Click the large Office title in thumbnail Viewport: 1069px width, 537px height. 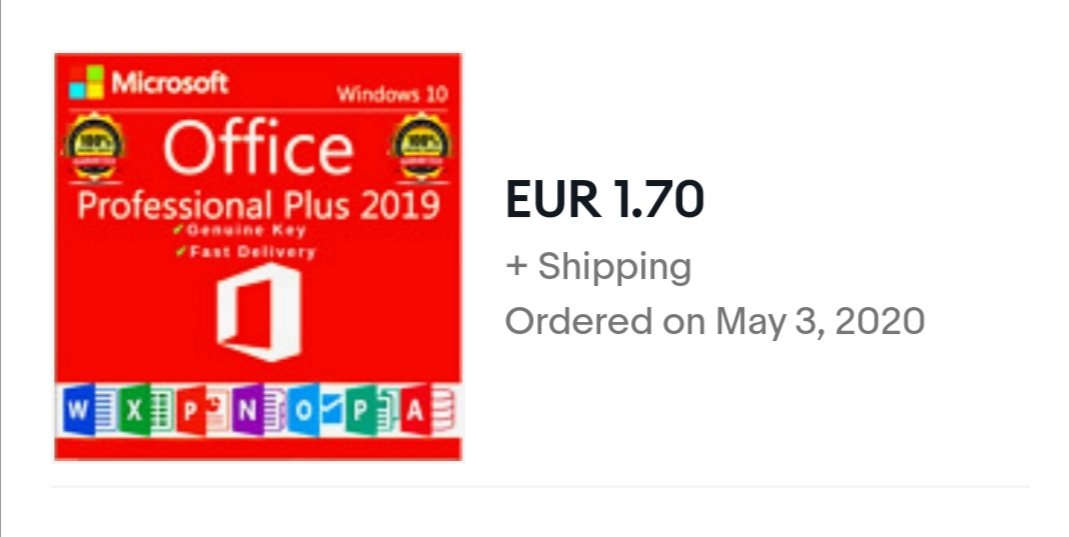[258, 147]
